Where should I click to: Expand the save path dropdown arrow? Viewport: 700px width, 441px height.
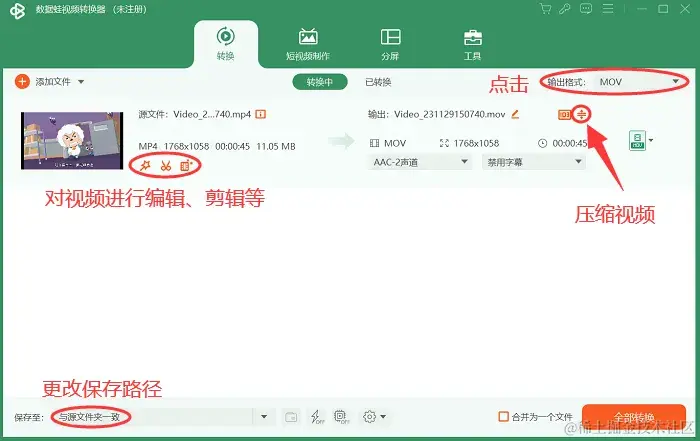[x=264, y=417]
